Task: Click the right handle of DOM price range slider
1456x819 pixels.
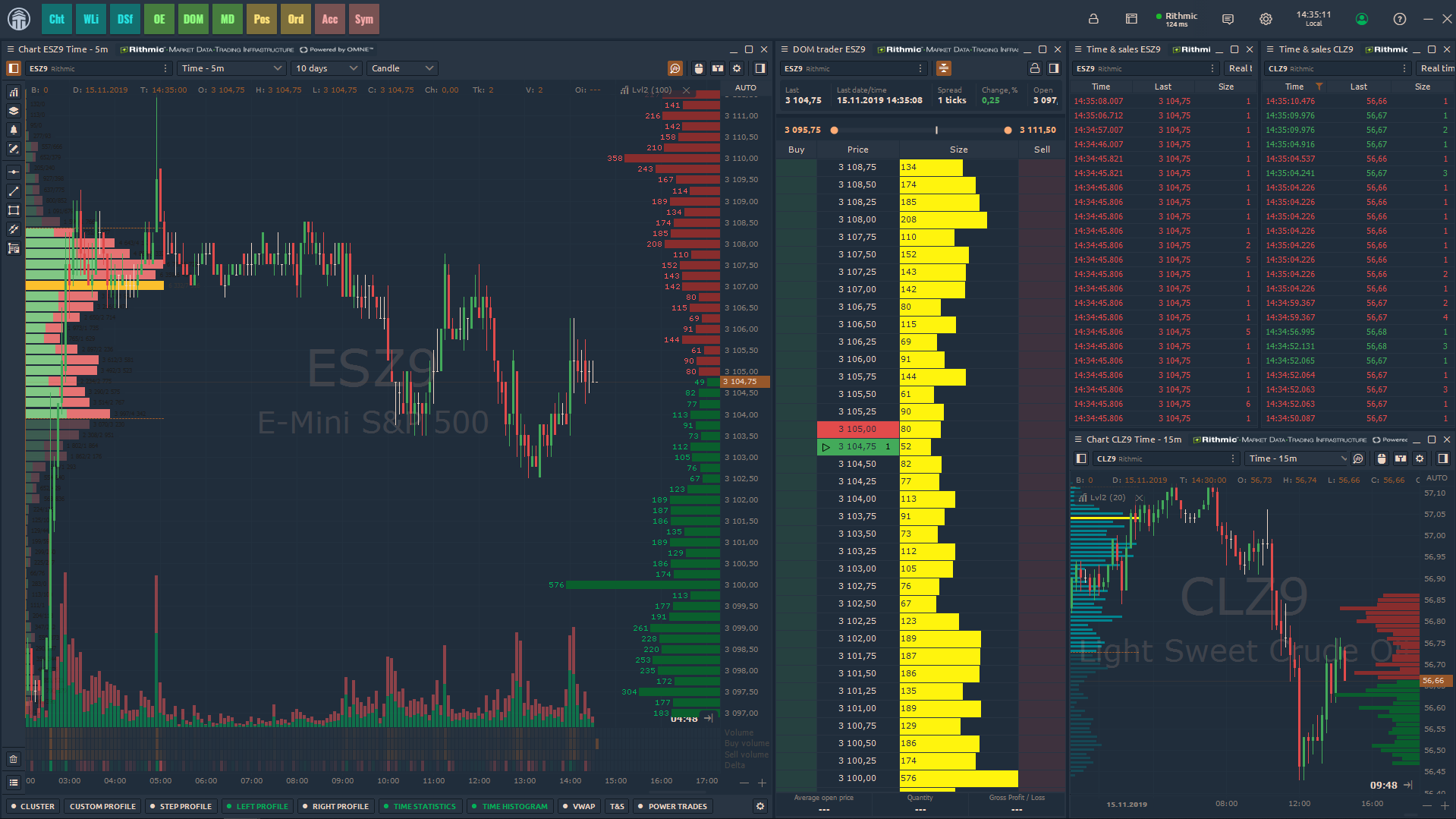Action: pos(1008,131)
